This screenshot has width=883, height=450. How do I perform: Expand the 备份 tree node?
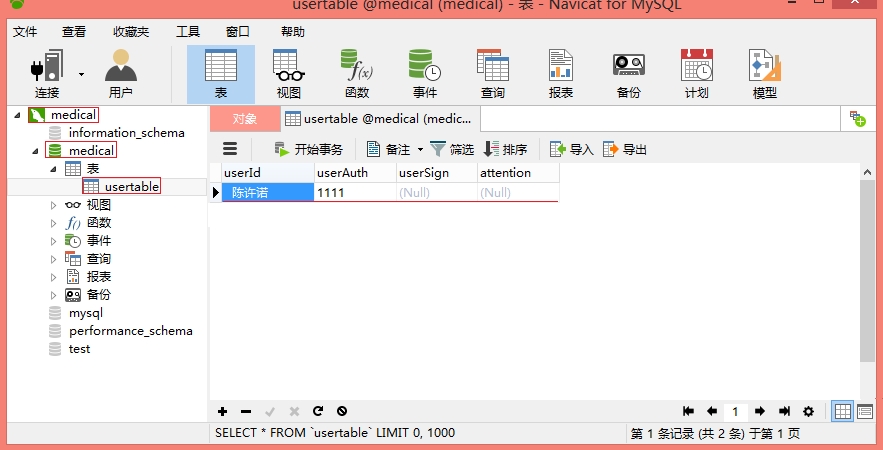pos(53,295)
